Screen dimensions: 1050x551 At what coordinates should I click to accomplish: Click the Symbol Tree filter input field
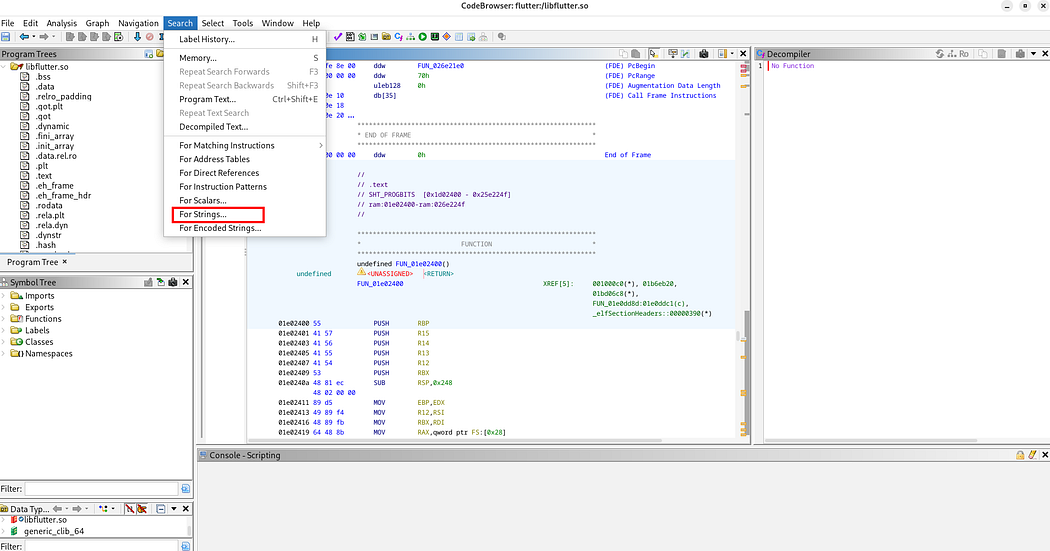pyautogui.click(x=101, y=489)
